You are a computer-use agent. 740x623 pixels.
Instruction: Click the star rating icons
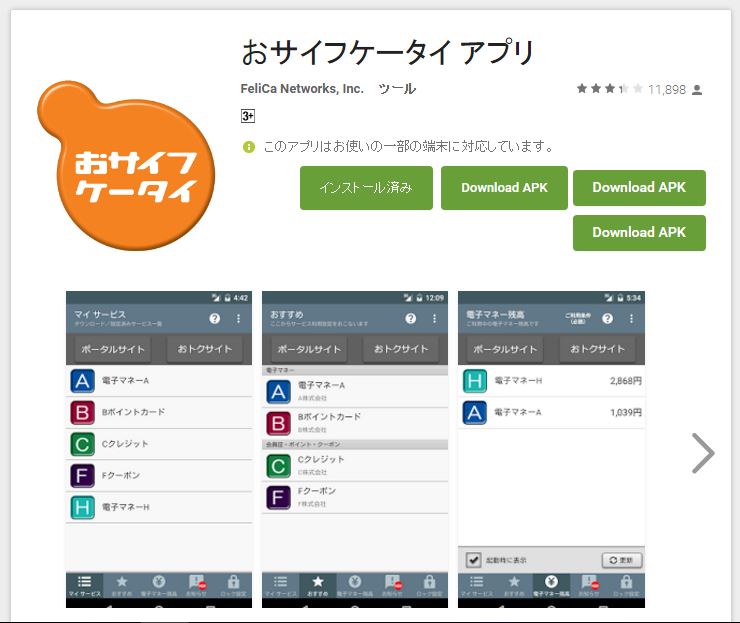[609, 89]
